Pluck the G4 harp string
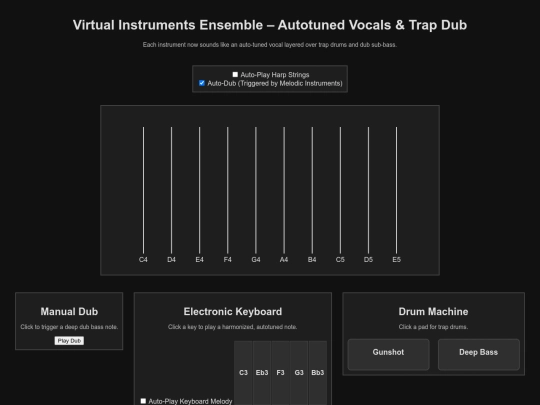Viewport: 540px width, 405px height. click(x=256, y=190)
